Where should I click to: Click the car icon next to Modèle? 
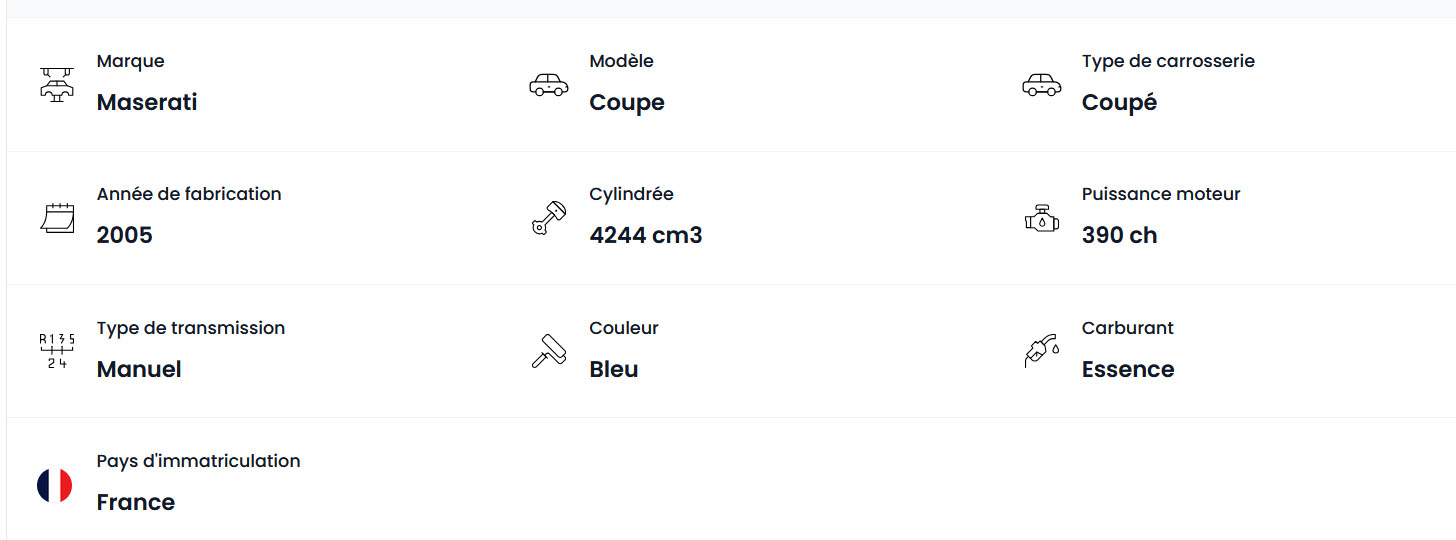548,85
